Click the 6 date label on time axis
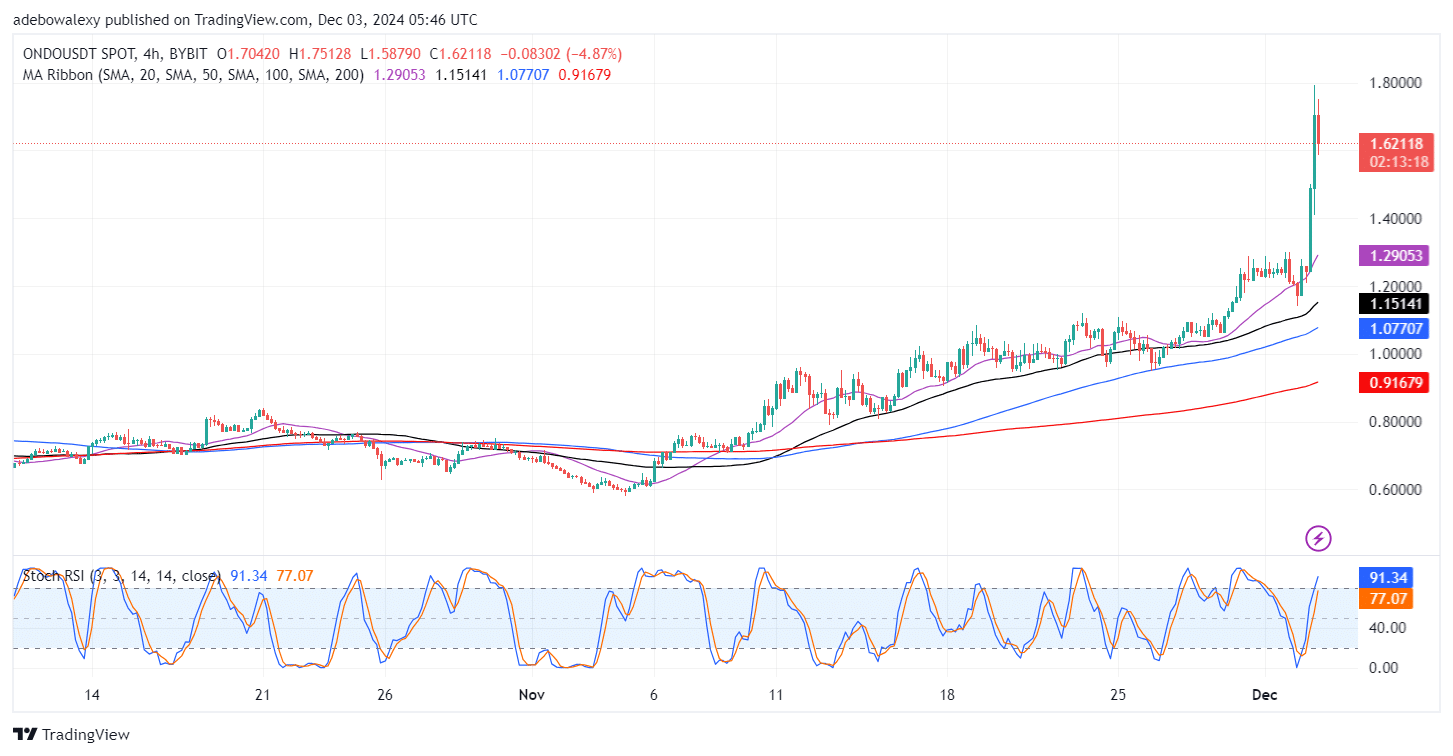The image size is (1453, 756). pyautogui.click(x=653, y=694)
